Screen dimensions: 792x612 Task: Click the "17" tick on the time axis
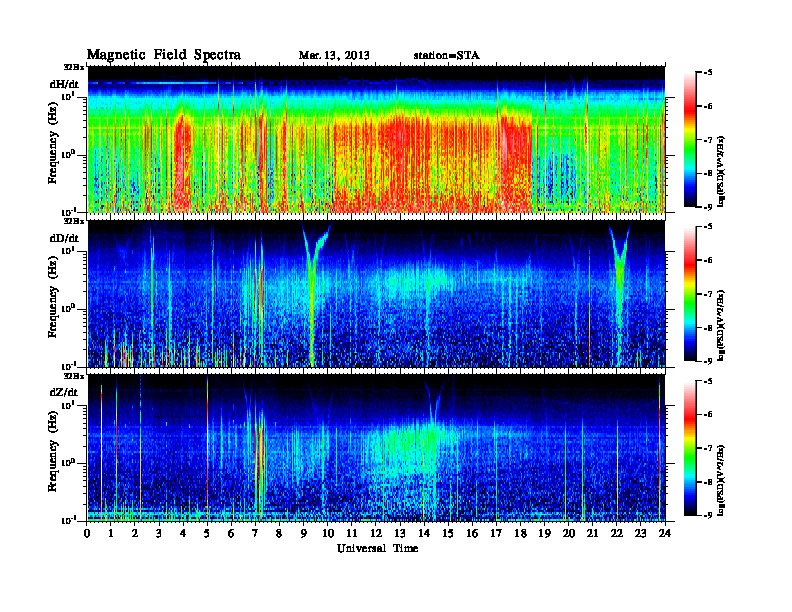pyautogui.click(x=496, y=533)
